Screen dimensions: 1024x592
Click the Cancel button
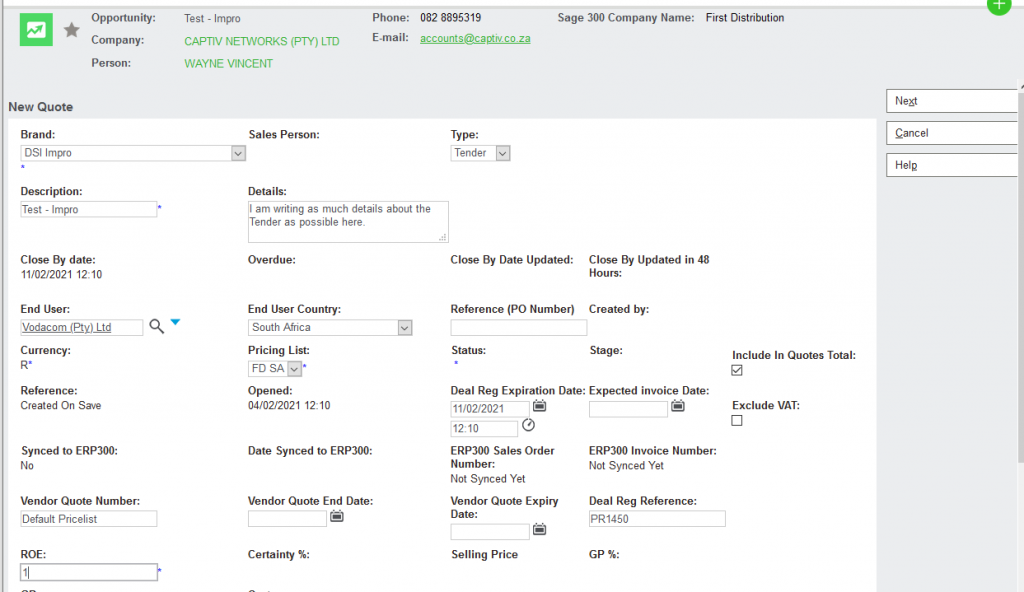coord(950,133)
